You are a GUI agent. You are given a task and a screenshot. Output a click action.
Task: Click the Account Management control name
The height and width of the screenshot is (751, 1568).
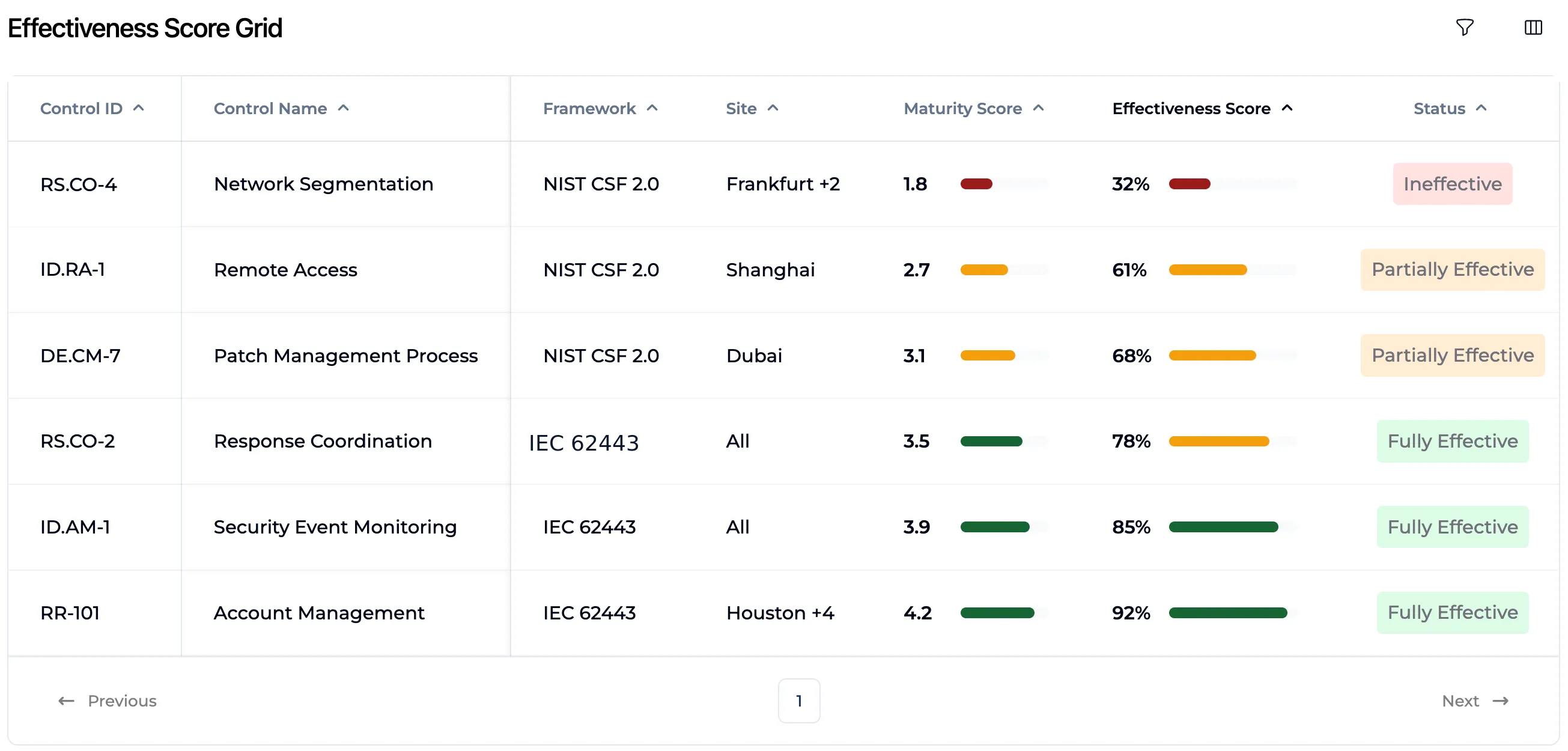[319, 612]
